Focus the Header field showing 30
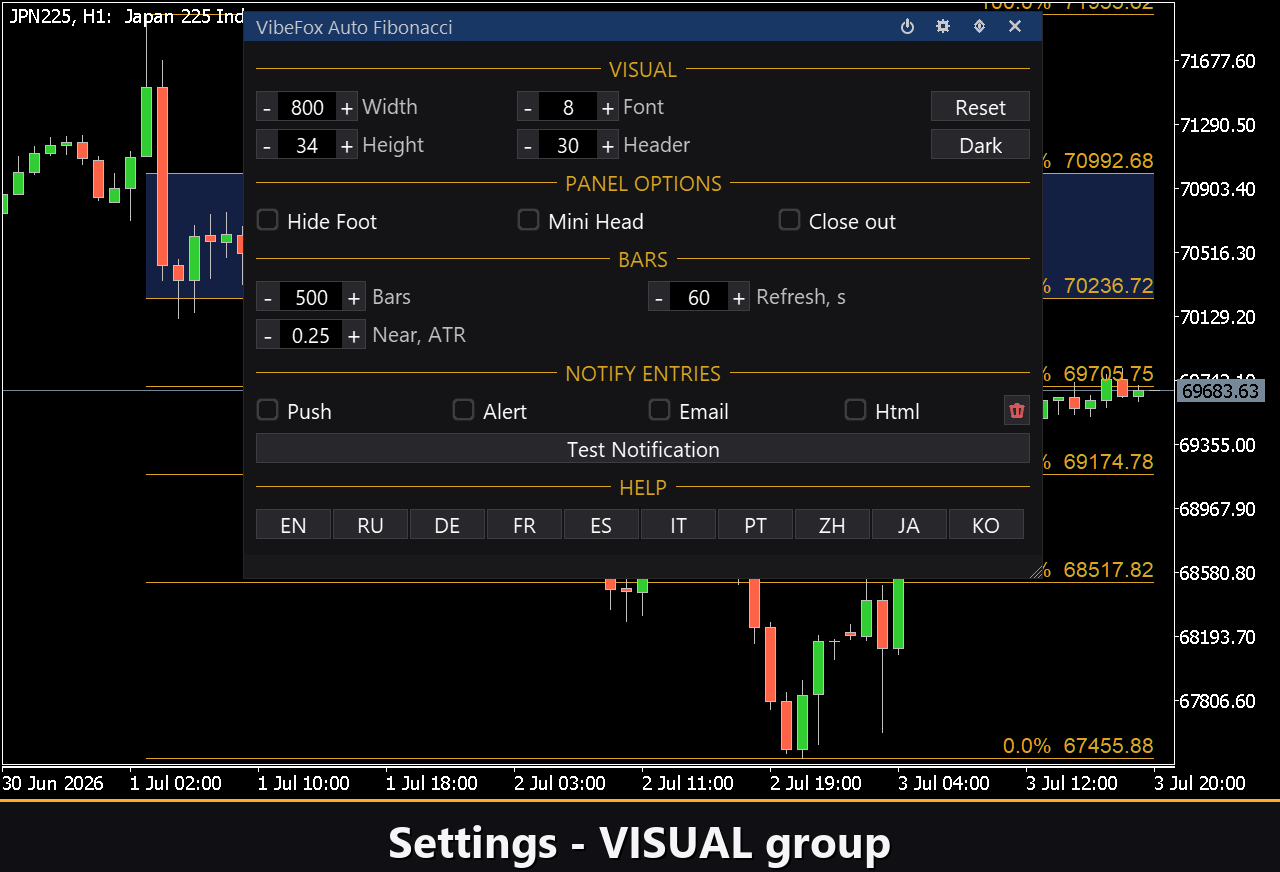The image size is (1280, 872). point(568,145)
